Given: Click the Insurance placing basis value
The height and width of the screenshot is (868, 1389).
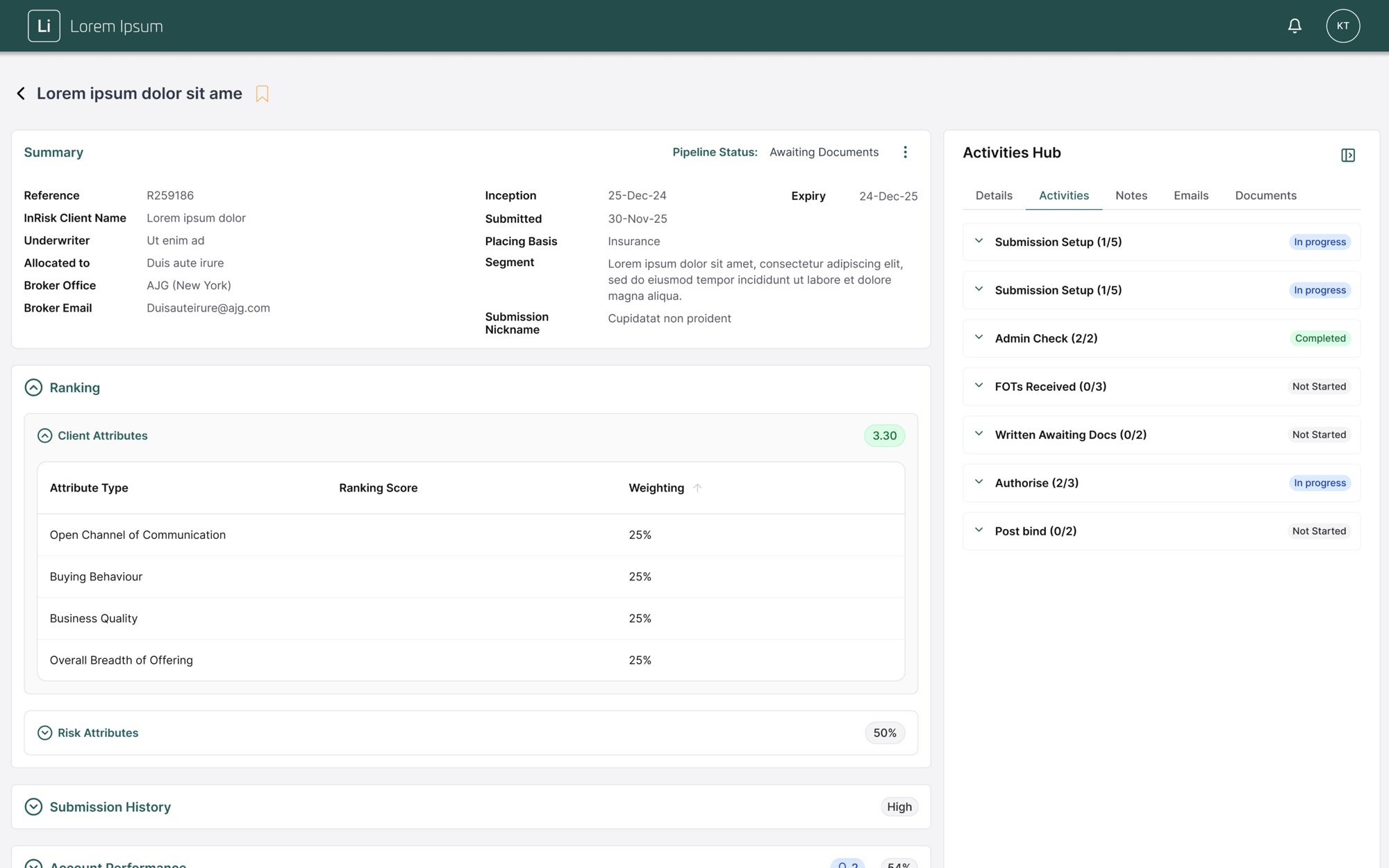Looking at the screenshot, I should (634, 241).
